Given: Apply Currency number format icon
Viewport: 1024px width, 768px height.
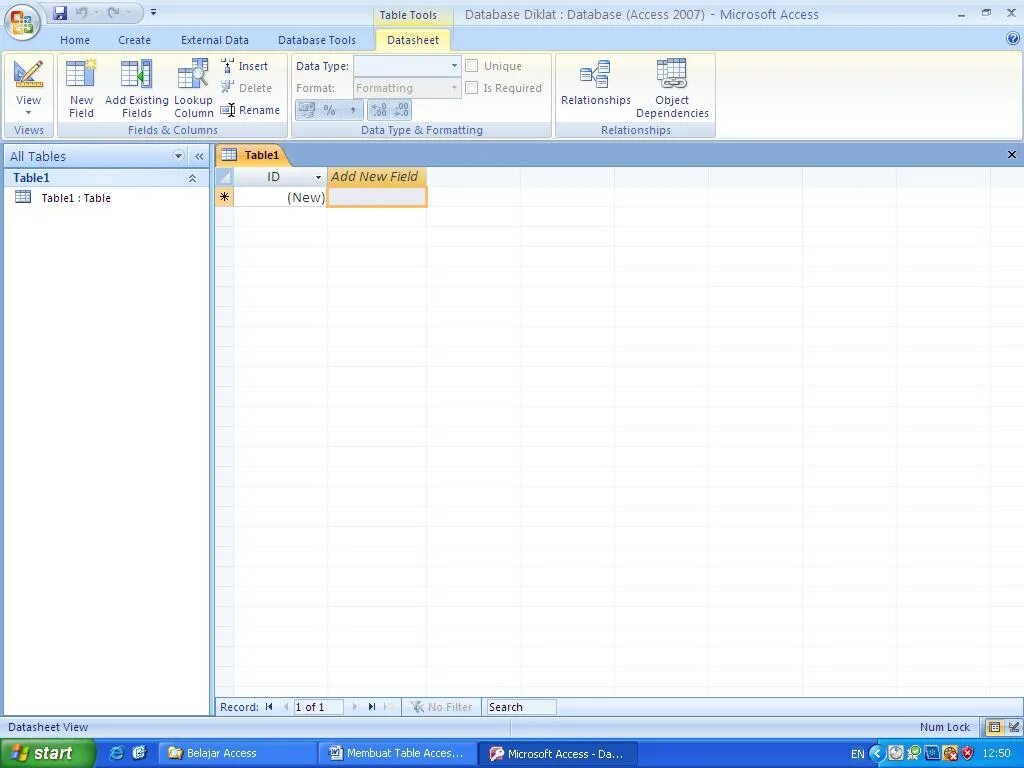Looking at the screenshot, I should (x=307, y=110).
